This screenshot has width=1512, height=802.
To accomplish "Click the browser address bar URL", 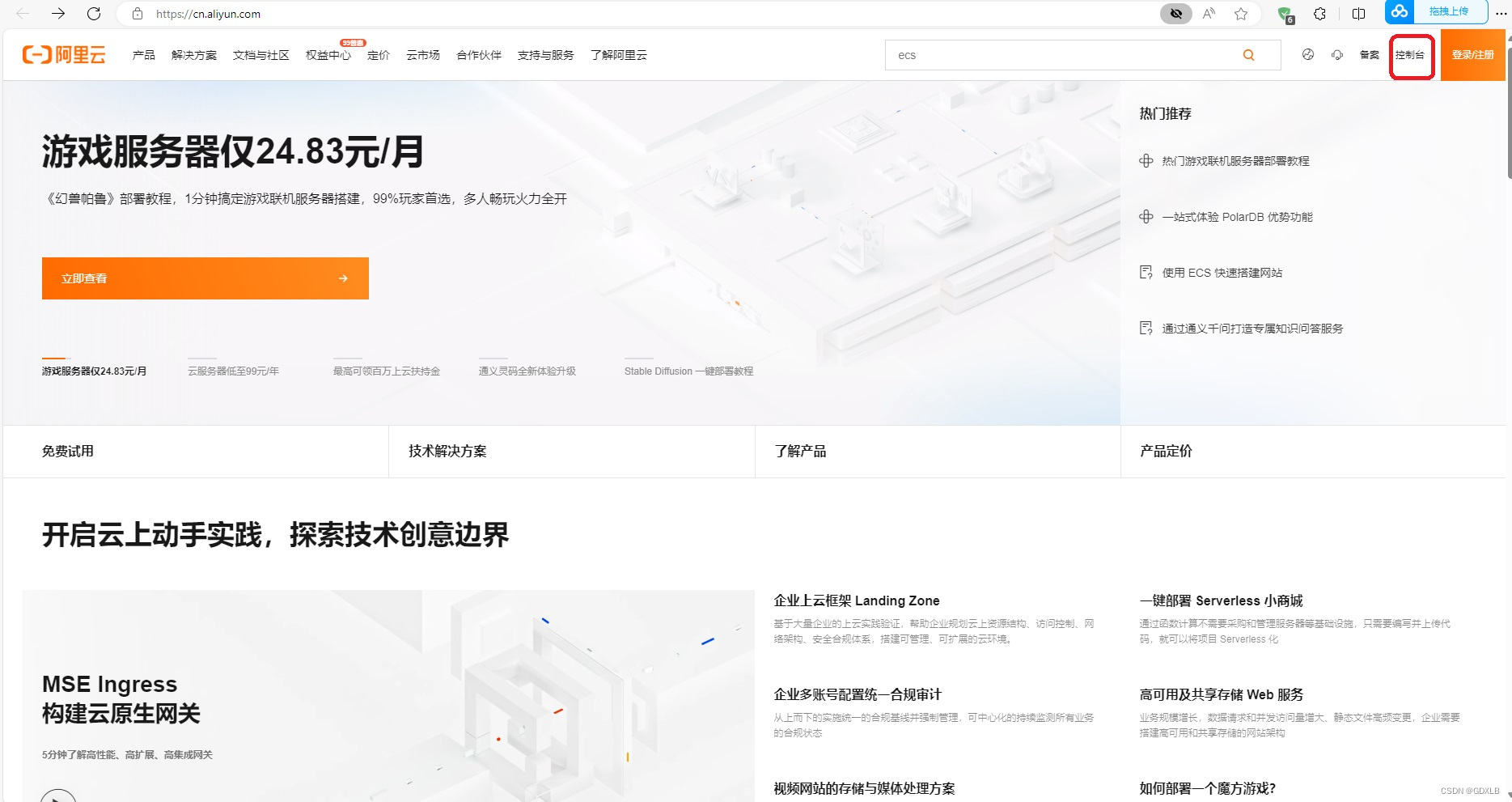I will 208,14.
